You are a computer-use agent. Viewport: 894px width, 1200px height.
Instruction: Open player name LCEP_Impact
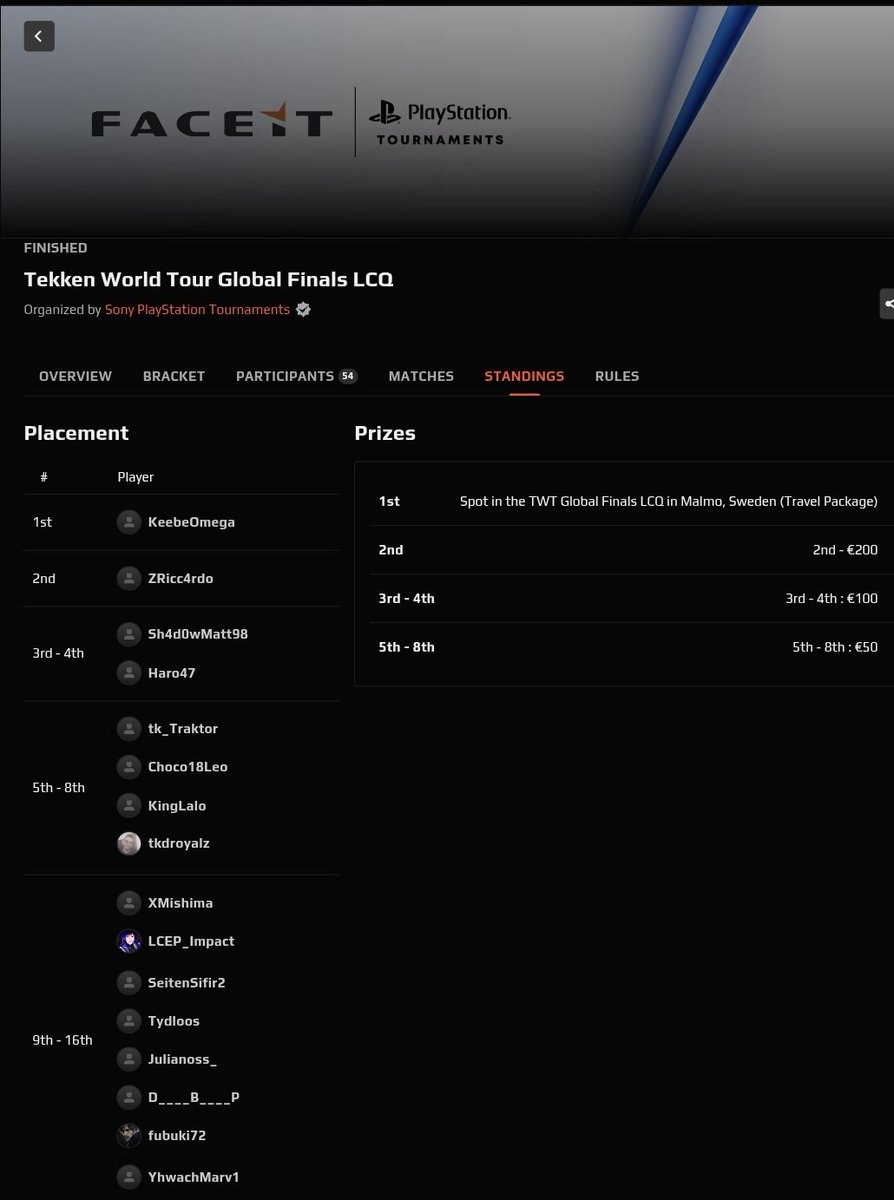pos(191,941)
